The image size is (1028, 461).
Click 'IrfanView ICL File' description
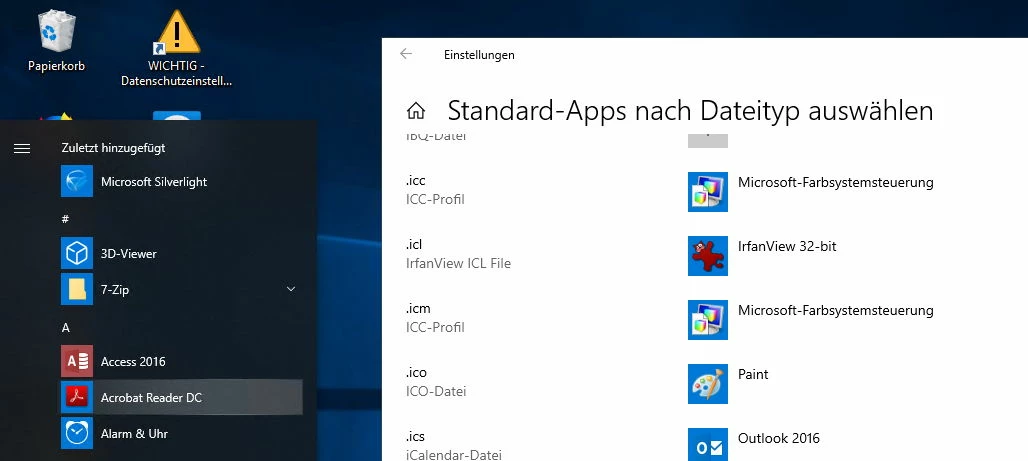click(x=458, y=264)
